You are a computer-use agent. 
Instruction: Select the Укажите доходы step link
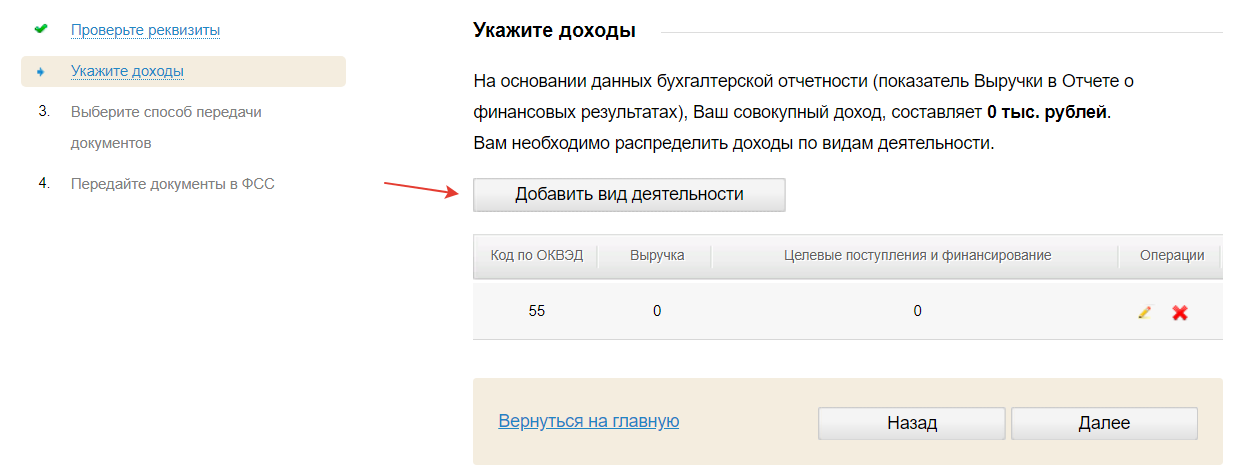(127, 71)
